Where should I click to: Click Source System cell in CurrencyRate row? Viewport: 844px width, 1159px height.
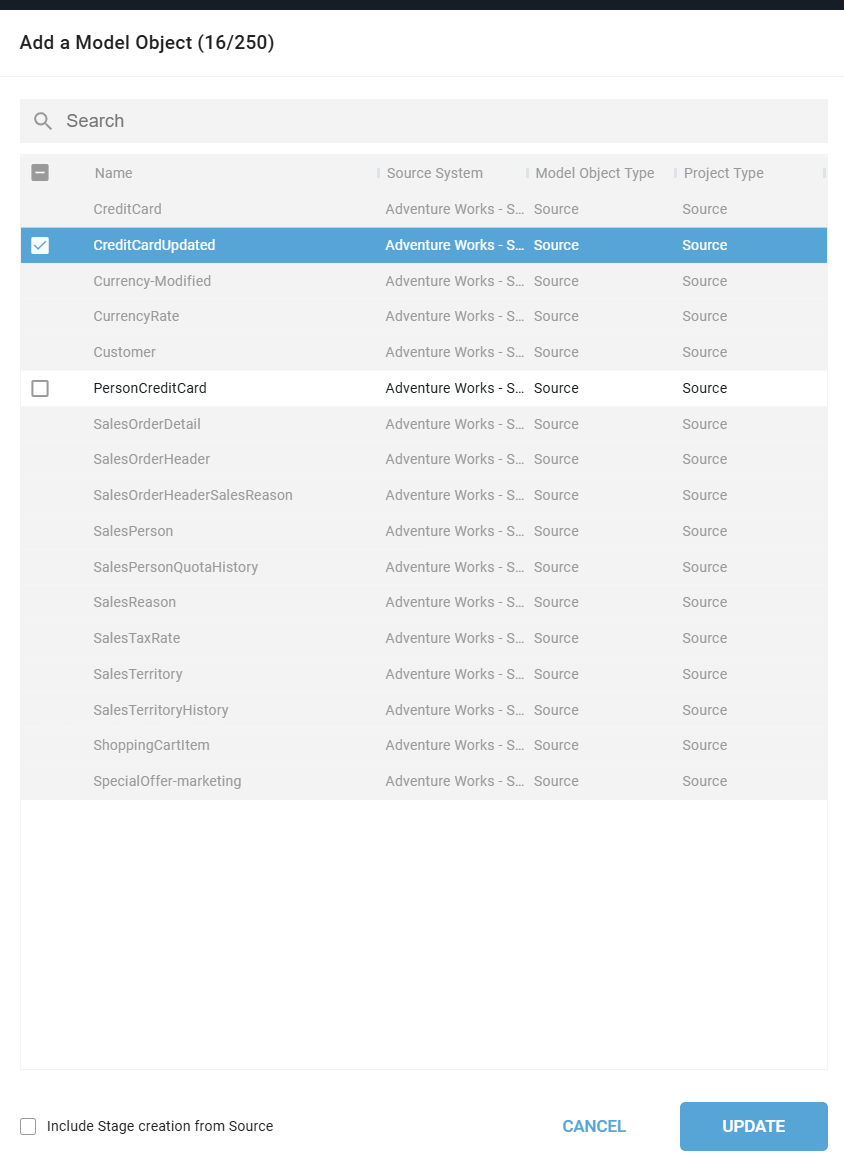pyautogui.click(x=455, y=316)
